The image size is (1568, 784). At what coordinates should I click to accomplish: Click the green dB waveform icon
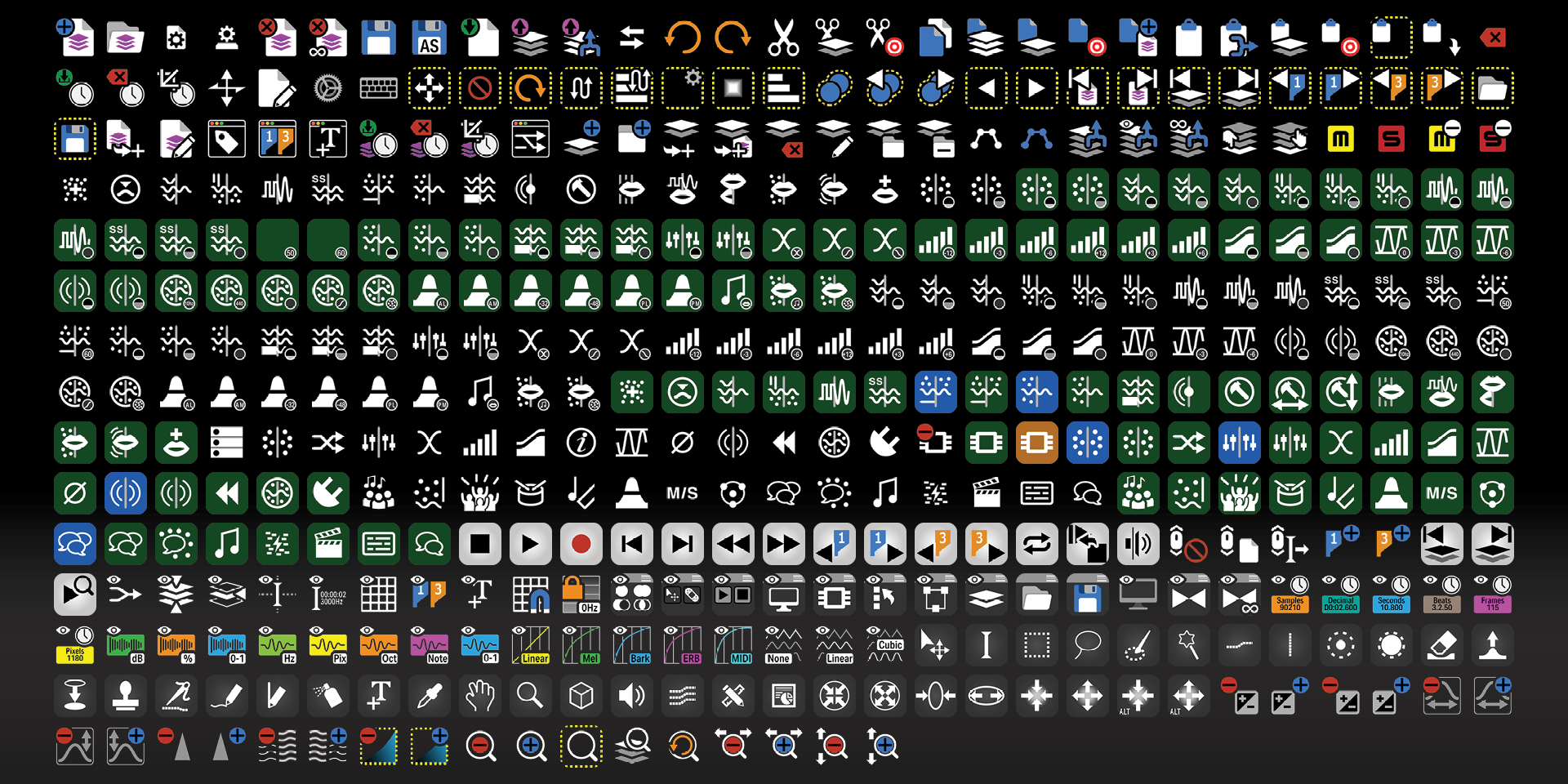point(126,645)
